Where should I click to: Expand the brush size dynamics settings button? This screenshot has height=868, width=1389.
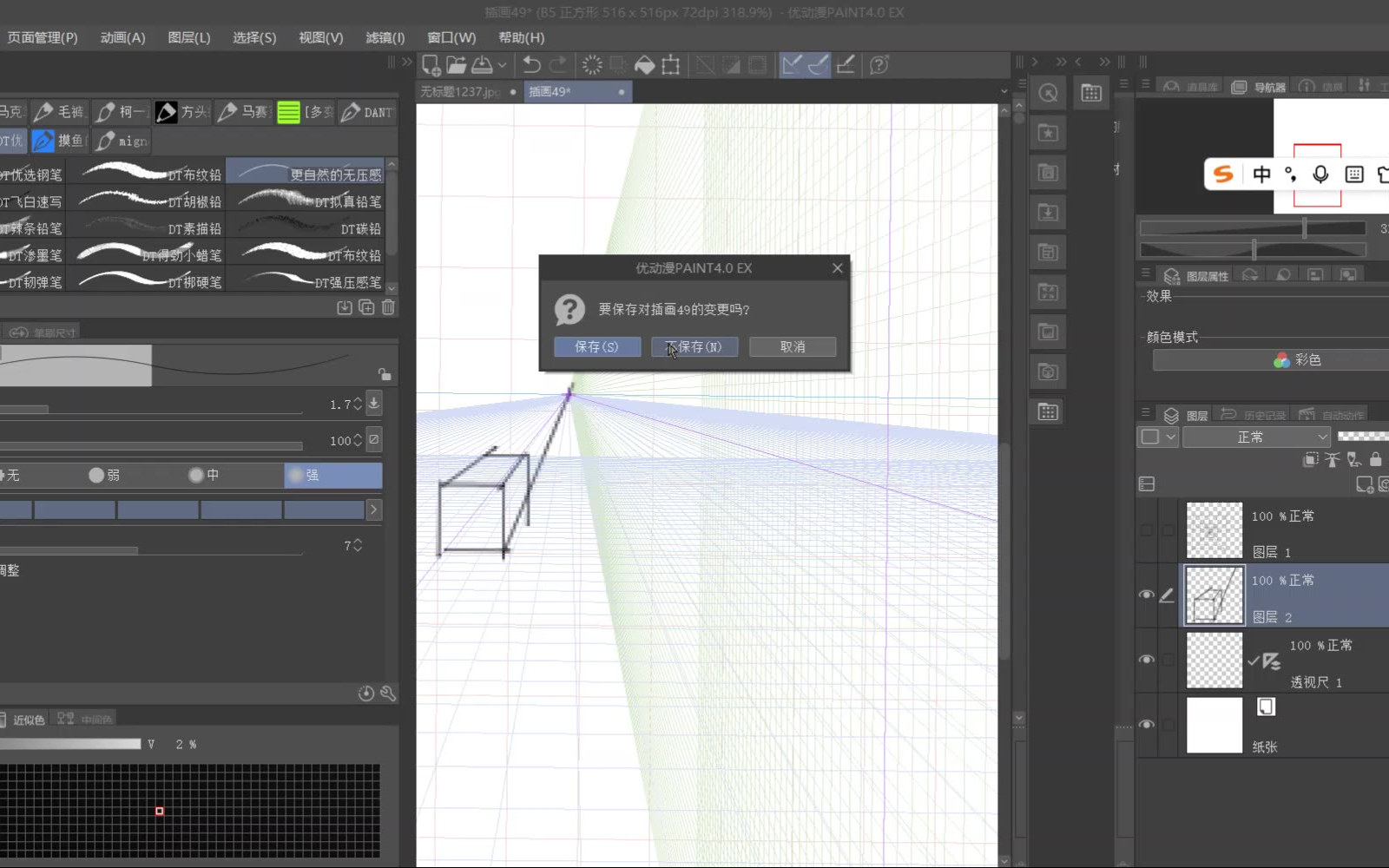(374, 403)
